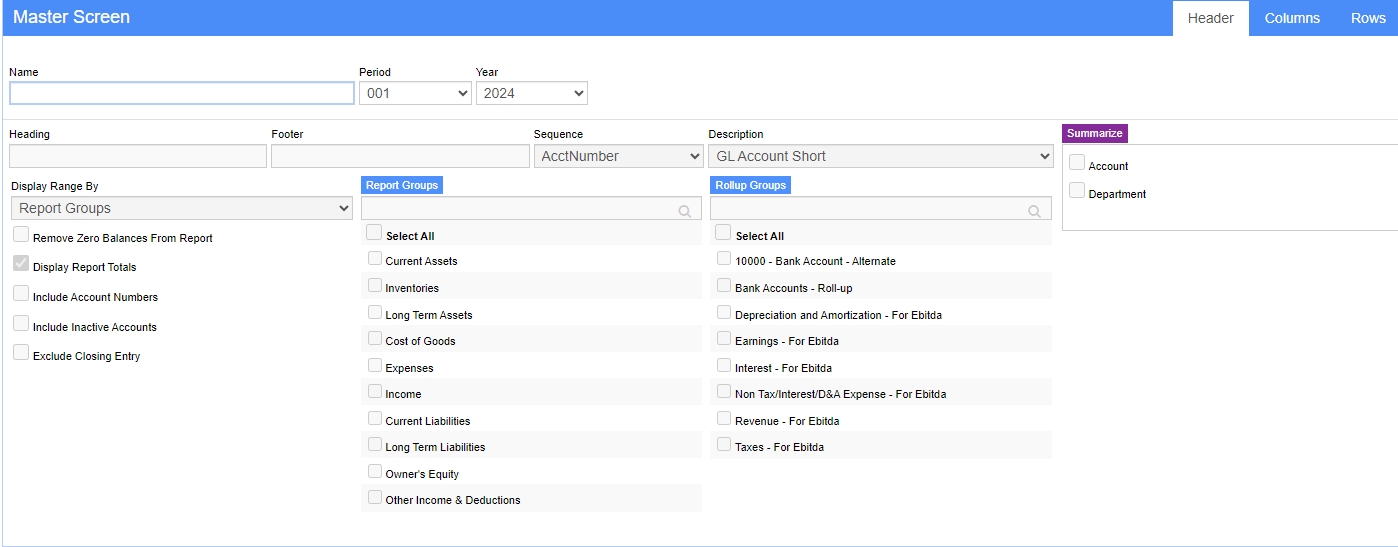Screen dimensions: 1398x547
Task: Switch to the Rows tab
Action: point(1368,18)
